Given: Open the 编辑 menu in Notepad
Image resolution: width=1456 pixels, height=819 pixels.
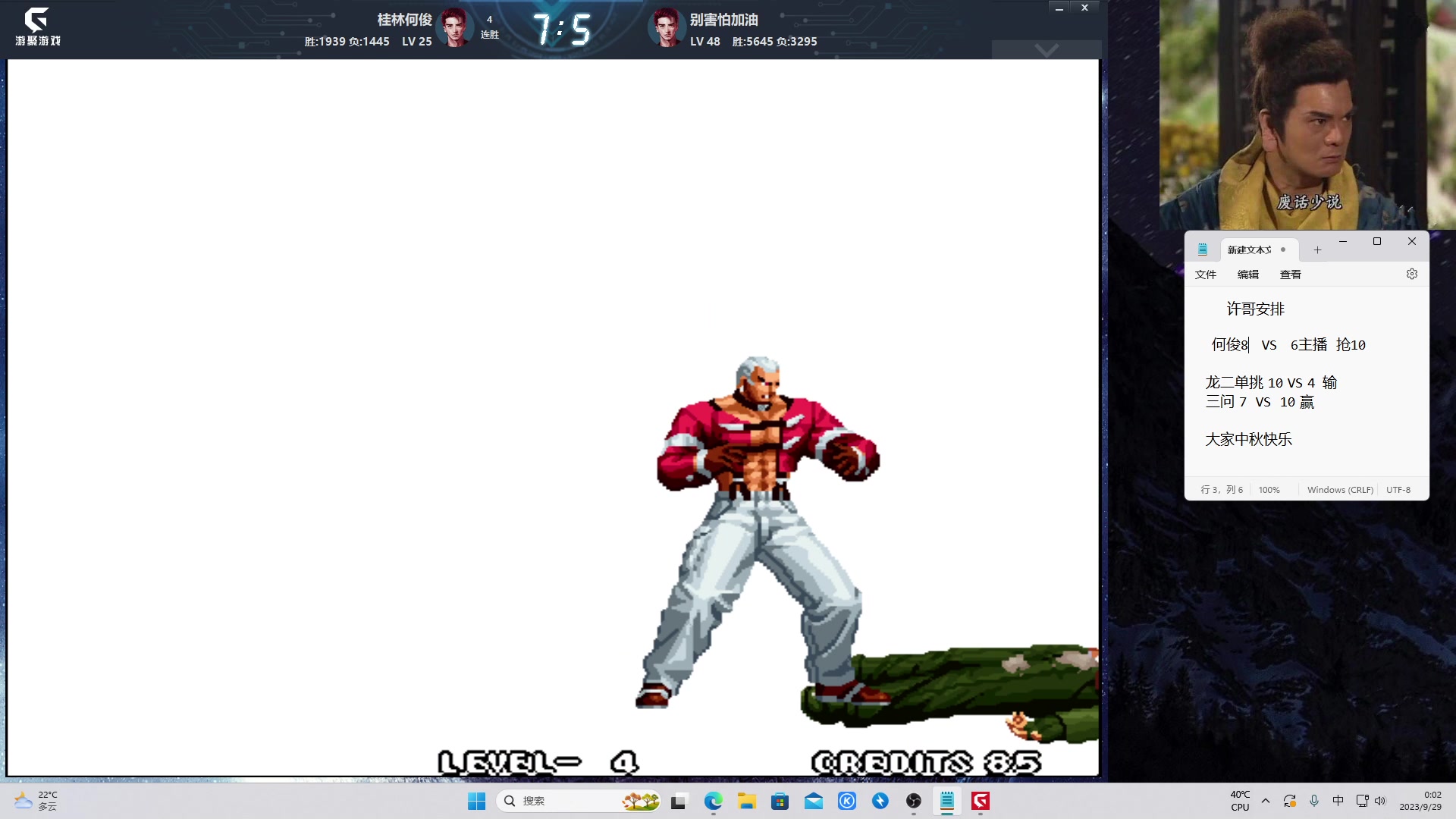Looking at the screenshot, I should (1248, 275).
